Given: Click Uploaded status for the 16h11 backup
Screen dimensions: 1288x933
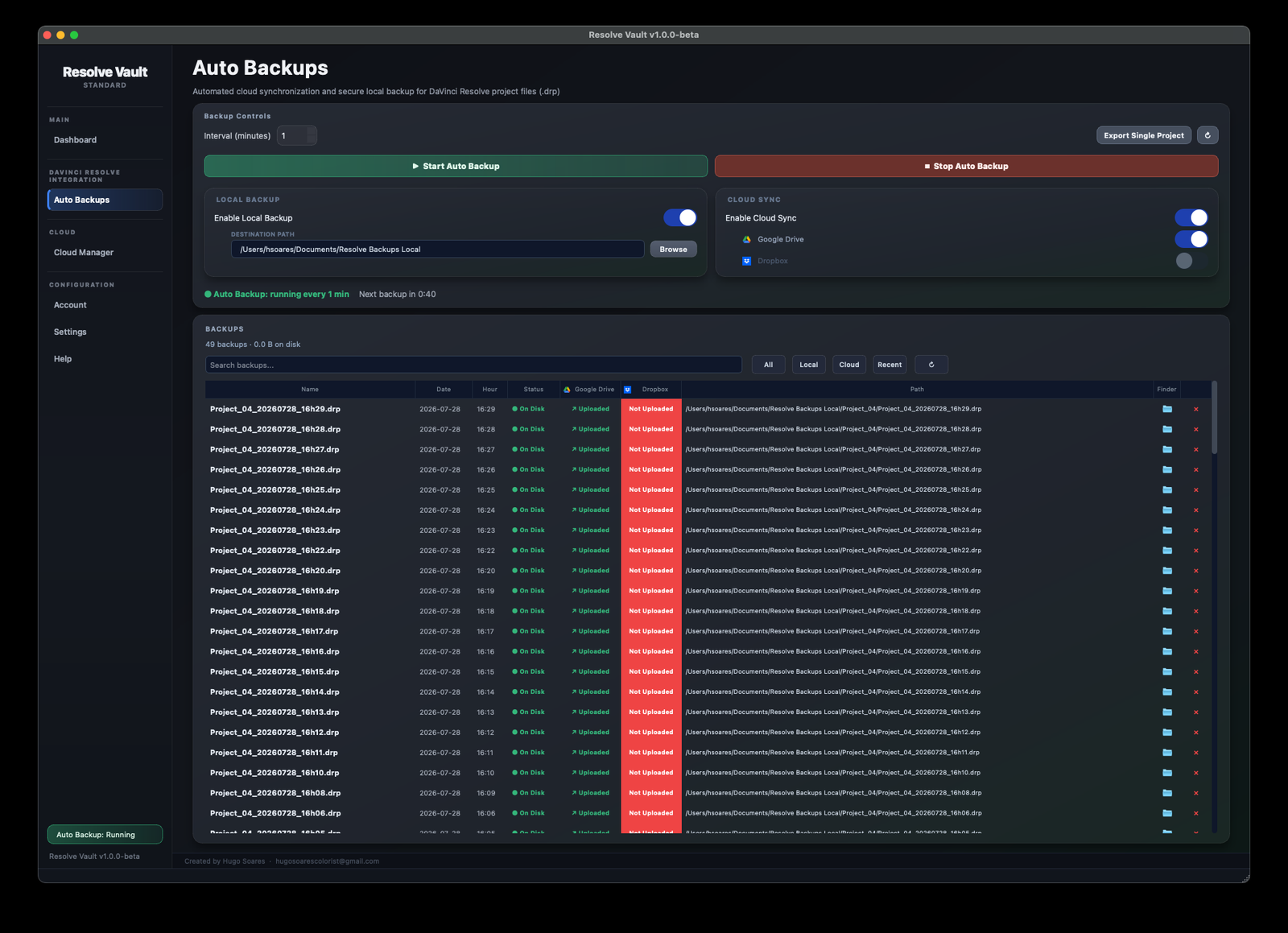Looking at the screenshot, I should pyautogui.click(x=590, y=753).
